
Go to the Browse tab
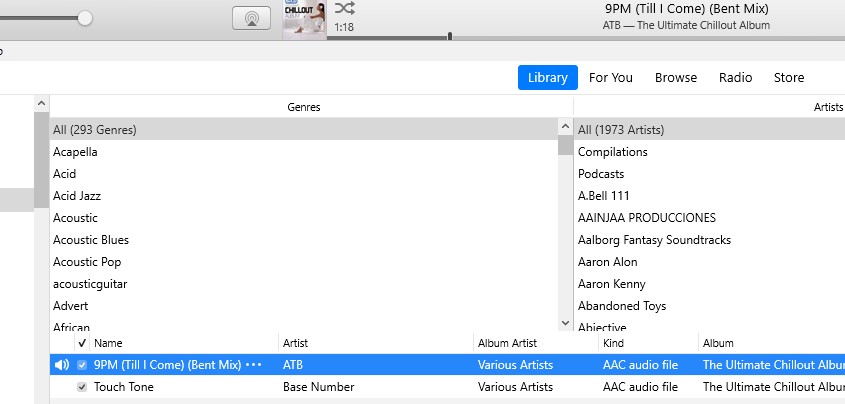[676, 78]
